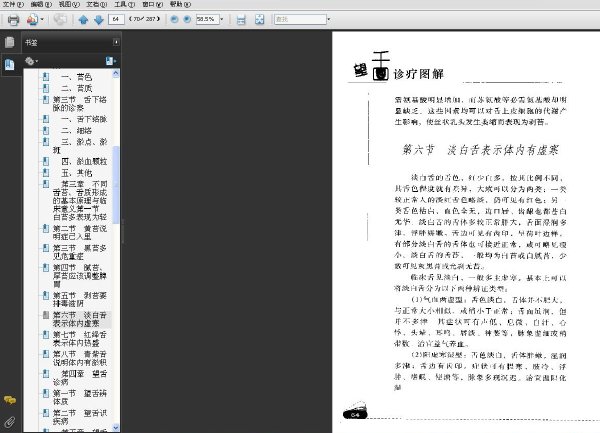
Task: Select bookmark 五、其他
Action: pyautogui.click(x=77, y=173)
